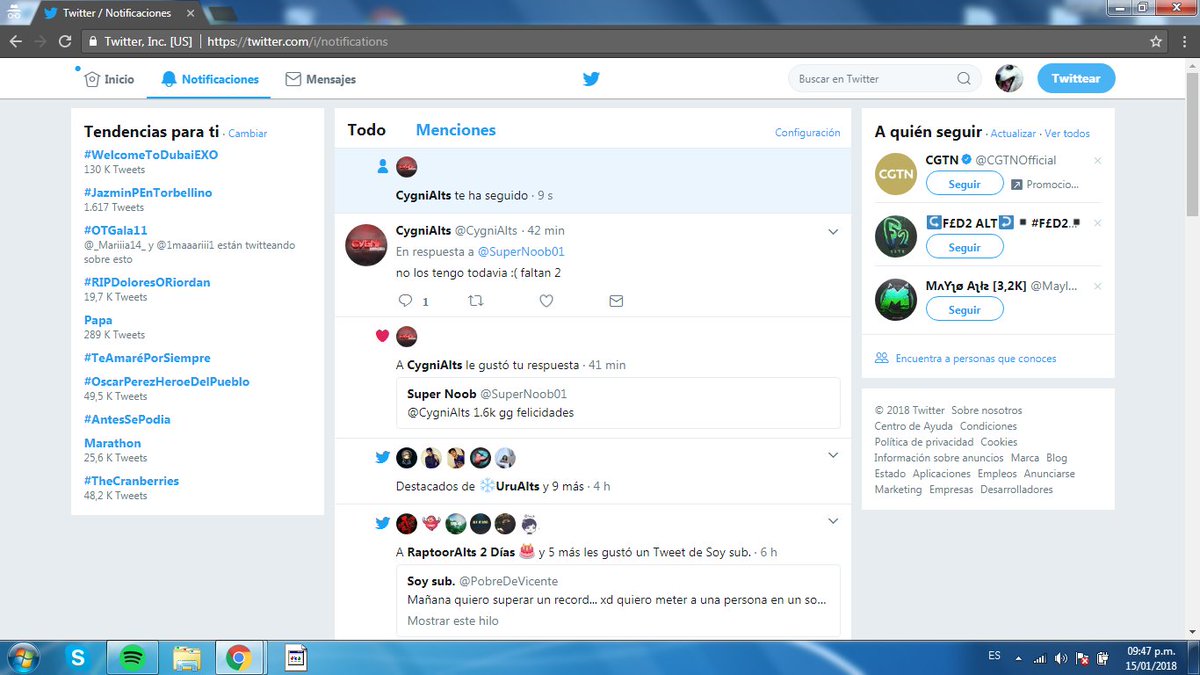Dismiss the CGTN follow suggestion
Viewport: 1200px width, 675px height.
1097,160
